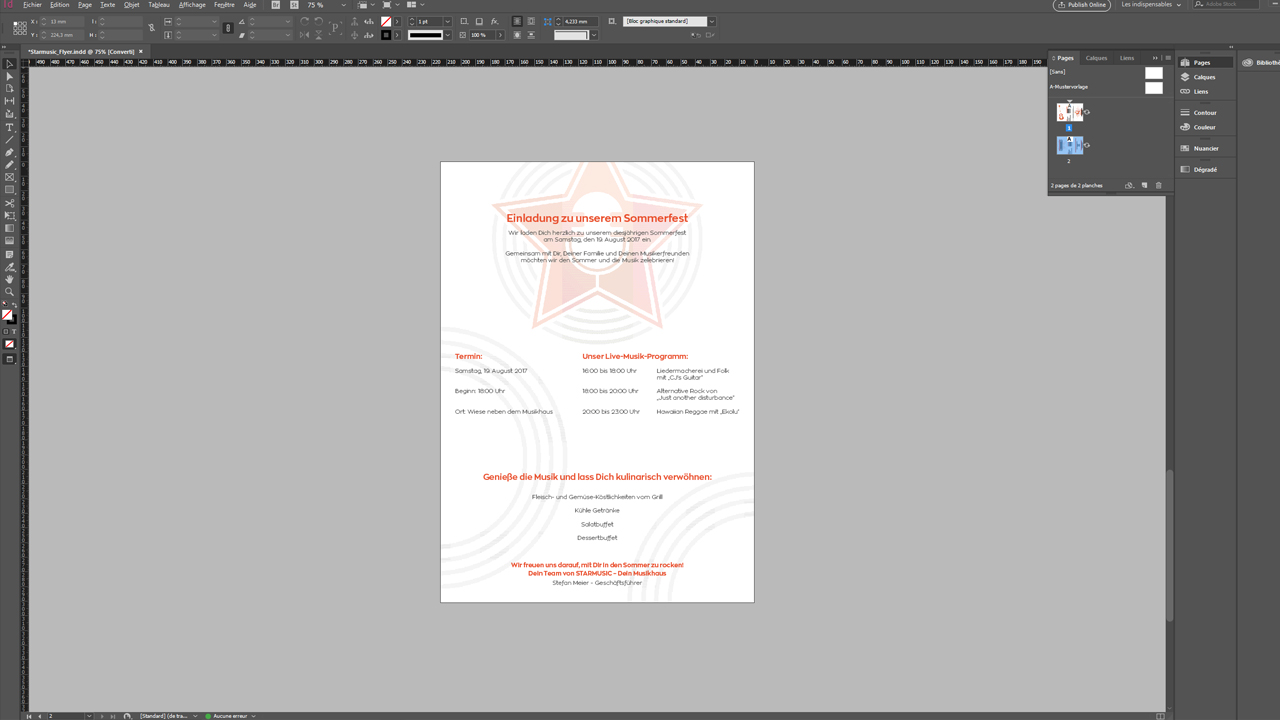1280x720 pixels.
Task: Select the Page tool
Action: (x=10, y=88)
